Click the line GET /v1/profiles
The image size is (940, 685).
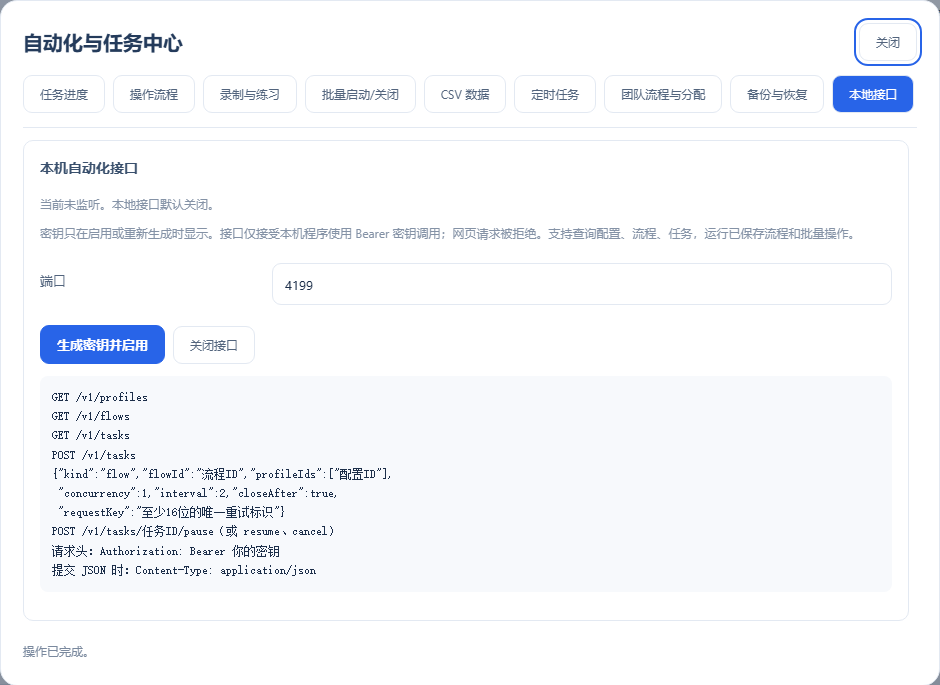coord(100,397)
